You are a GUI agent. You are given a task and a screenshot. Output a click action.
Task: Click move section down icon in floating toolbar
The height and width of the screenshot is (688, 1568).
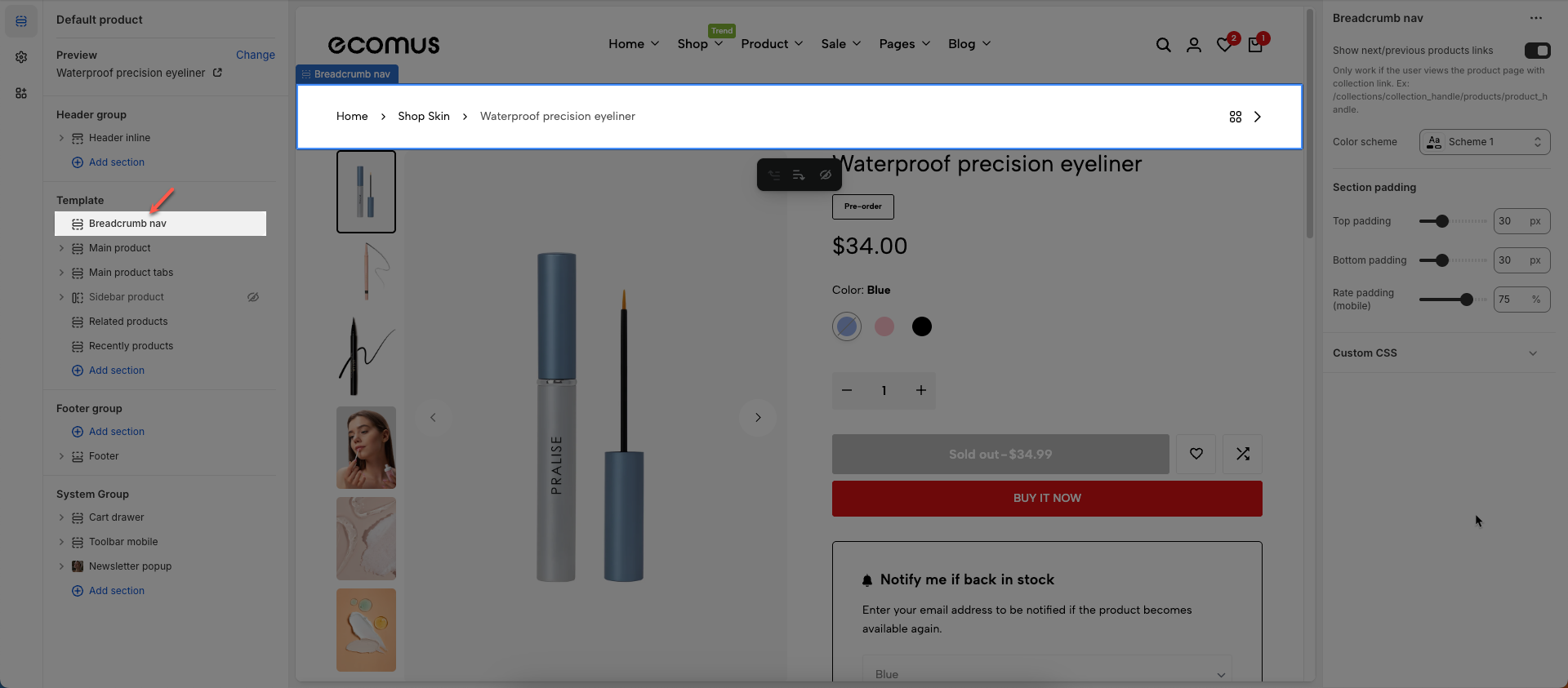(800, 175)
